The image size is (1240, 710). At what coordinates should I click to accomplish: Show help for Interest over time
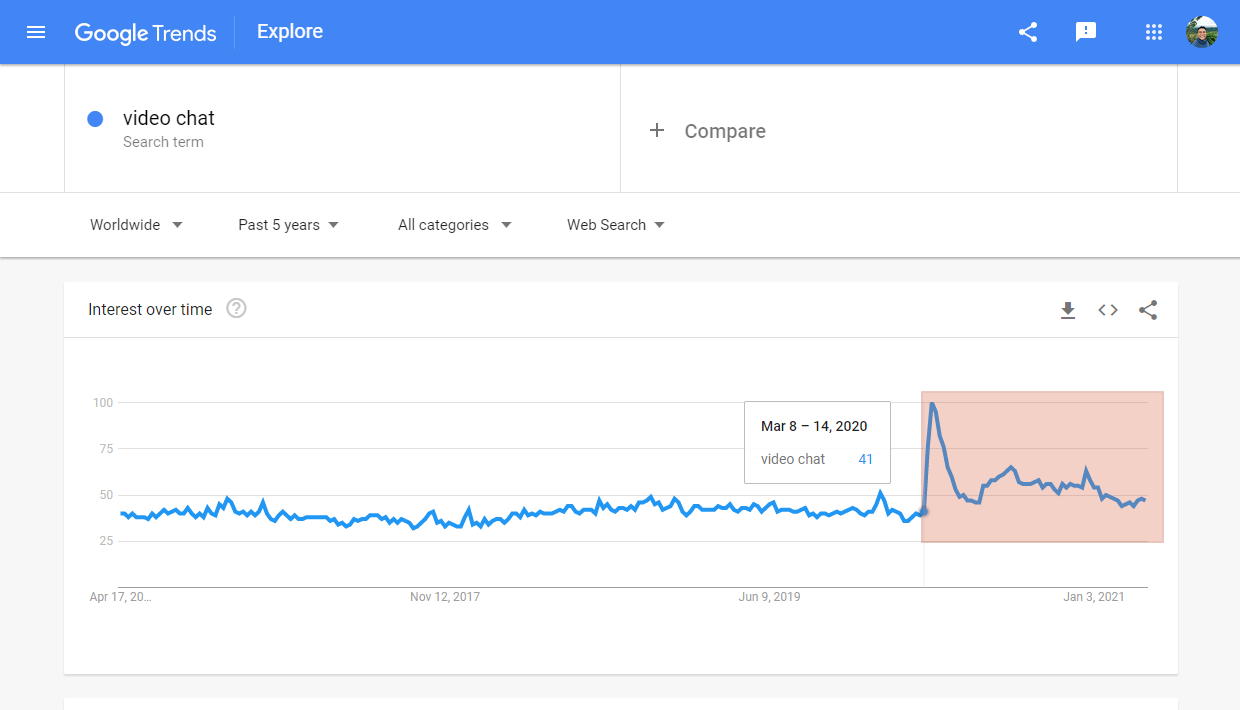(x=236, y=308)
